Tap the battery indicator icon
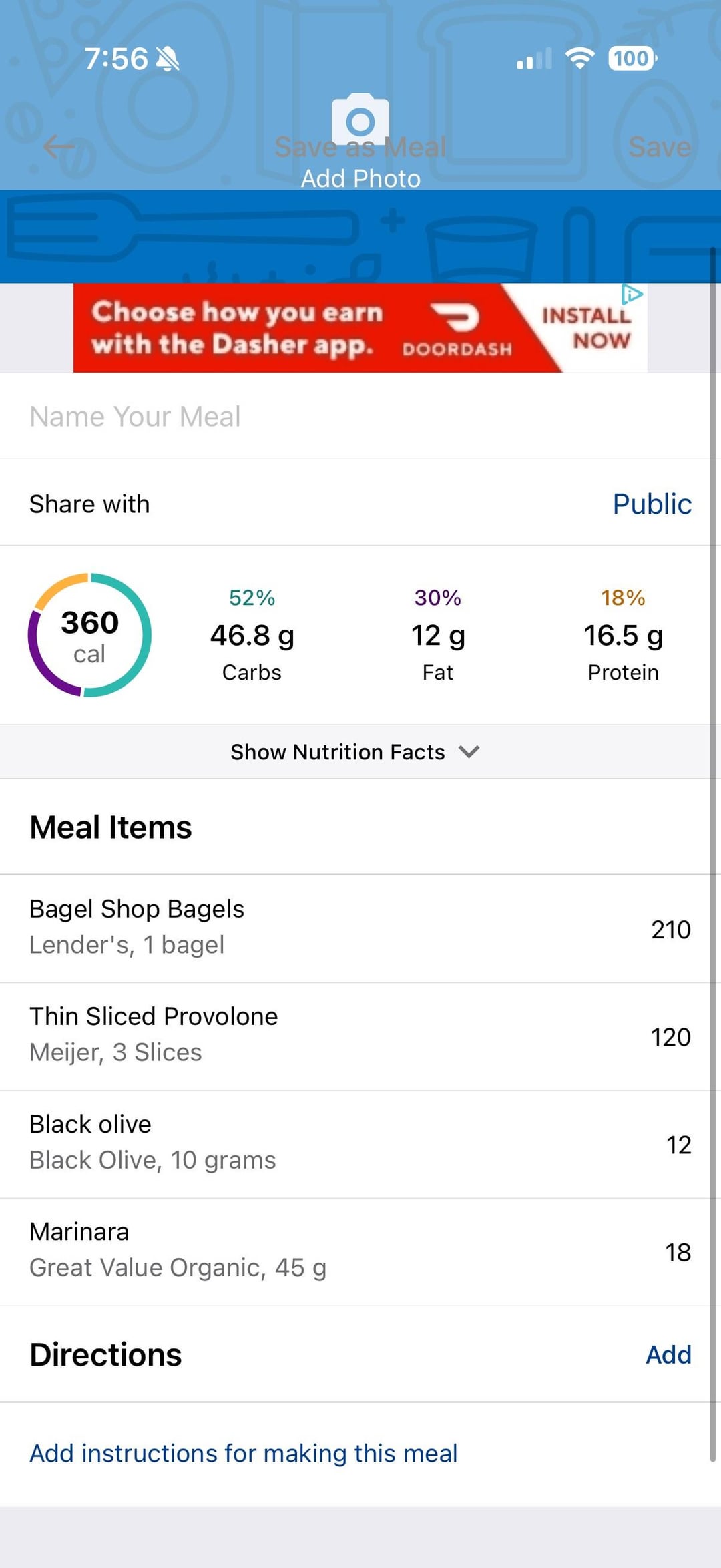 pos(632,59)
